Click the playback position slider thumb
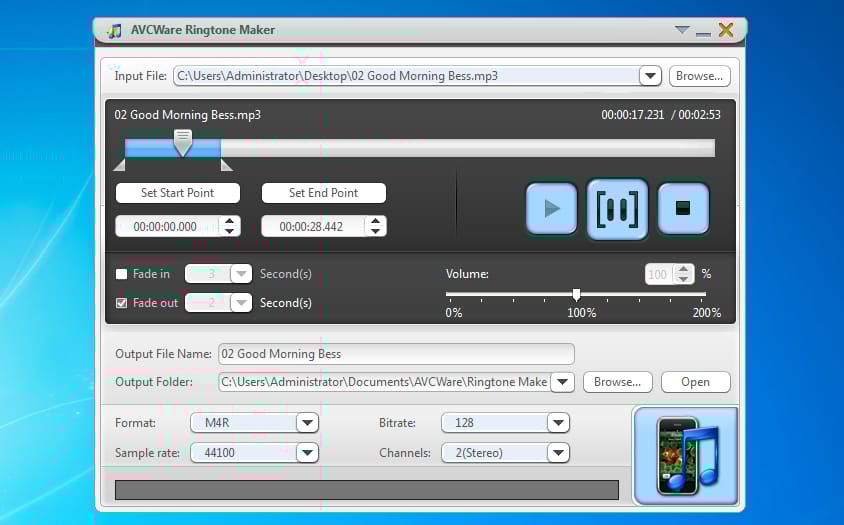Screen dimensions: 844x525 pyautogui.click(x=182, y=143)
